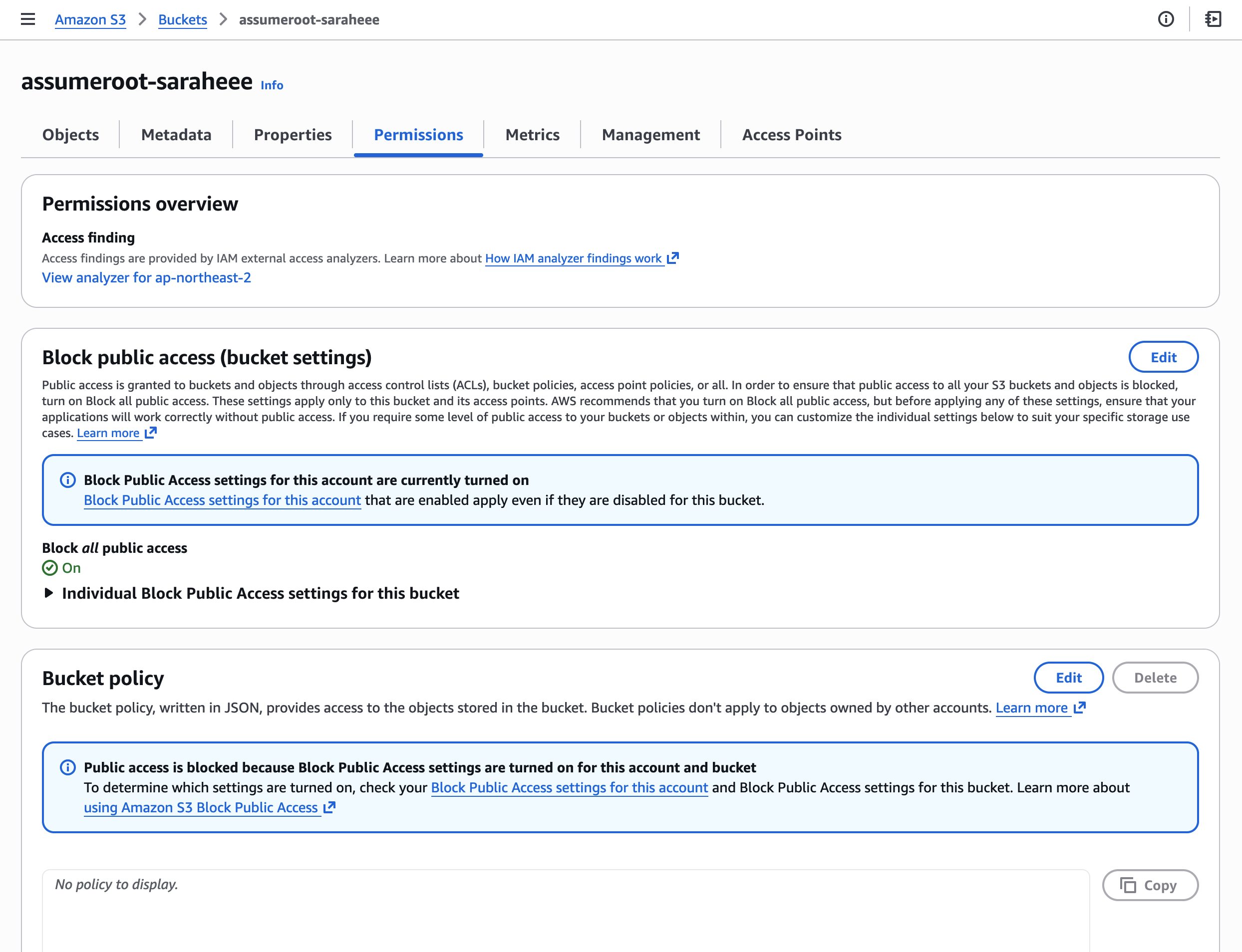Open the hamburger navigation menu
1242x952 pixels.
(28, 19)
